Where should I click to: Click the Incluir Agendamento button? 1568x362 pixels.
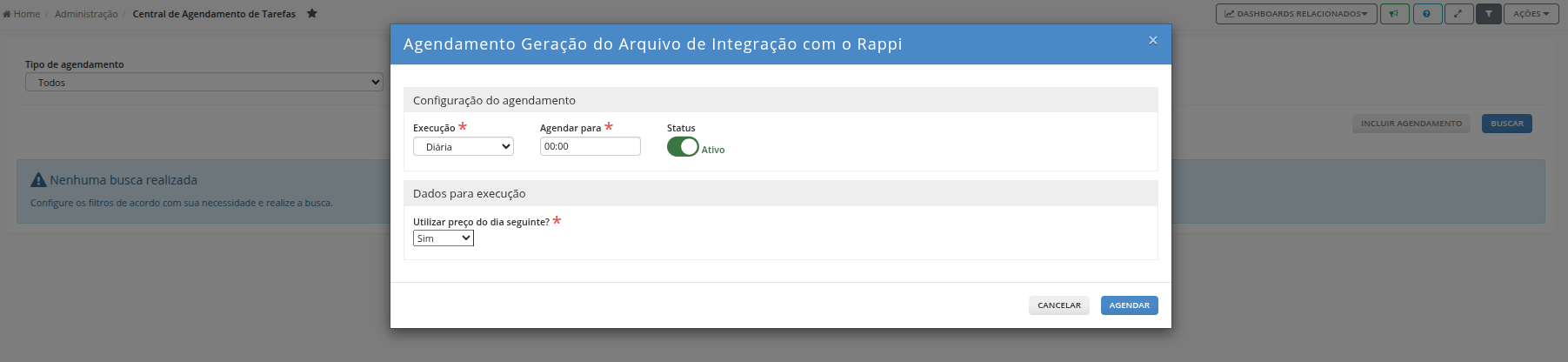coord(1411,124)
